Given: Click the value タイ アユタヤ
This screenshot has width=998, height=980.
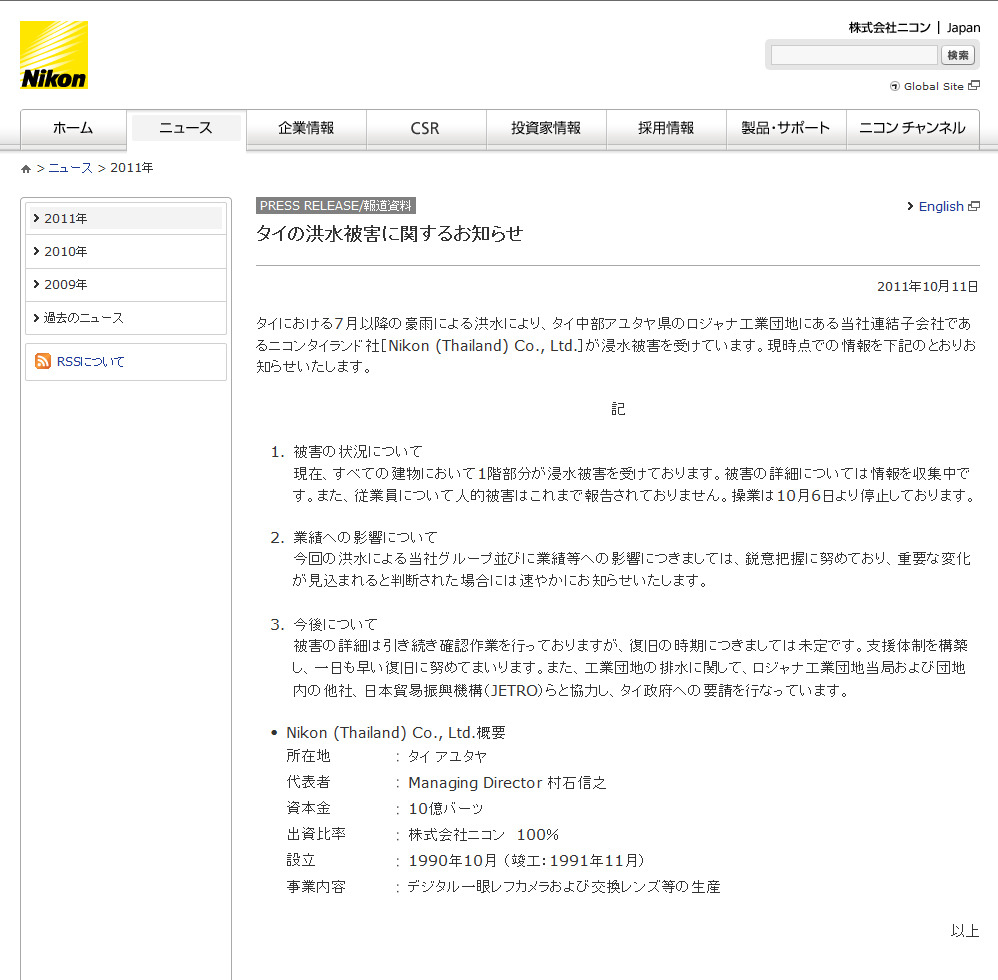Looking at the screenshot, I should [x=447, y=756].
